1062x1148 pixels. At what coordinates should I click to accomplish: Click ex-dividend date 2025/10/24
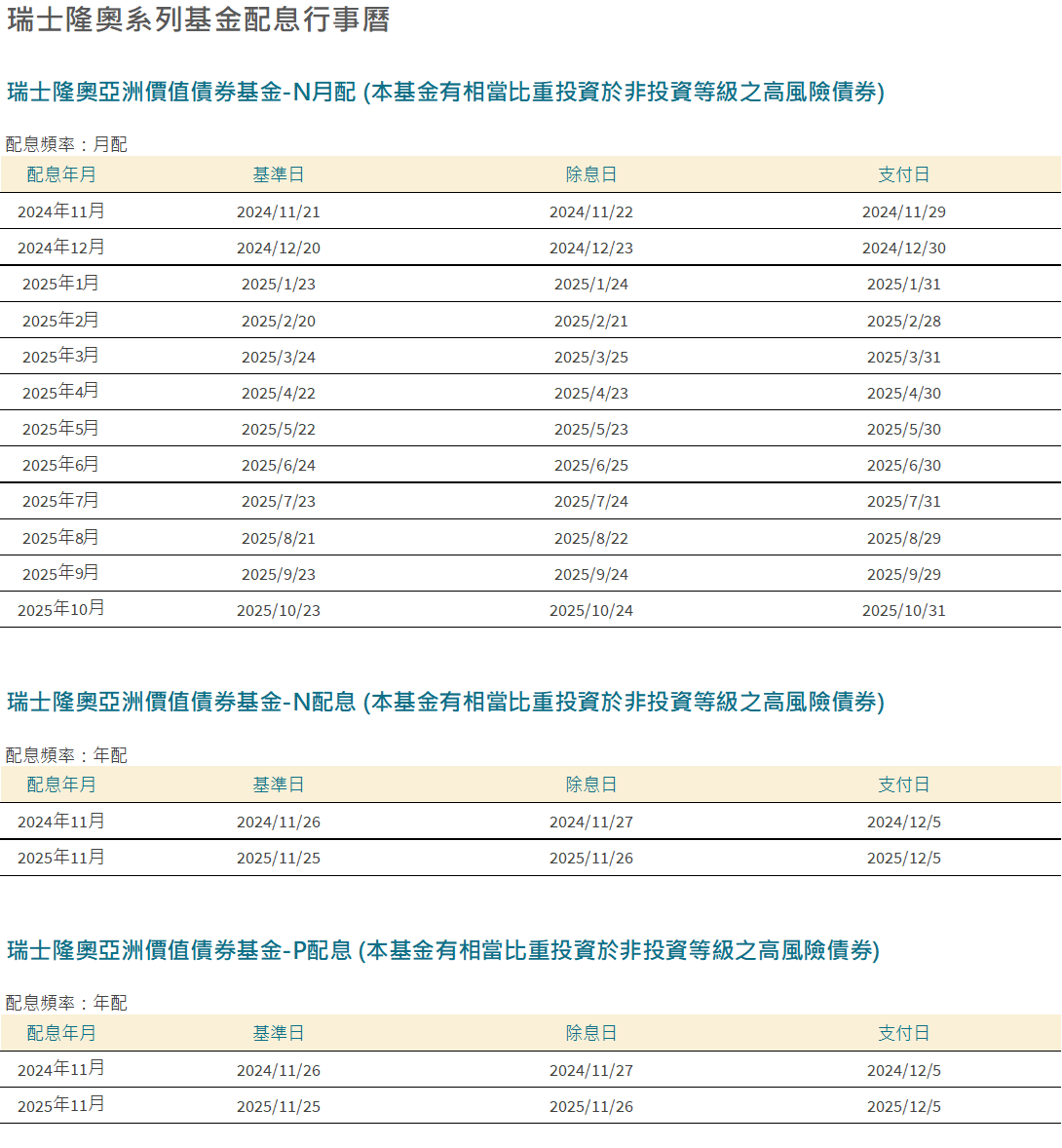tap(591, 611)
